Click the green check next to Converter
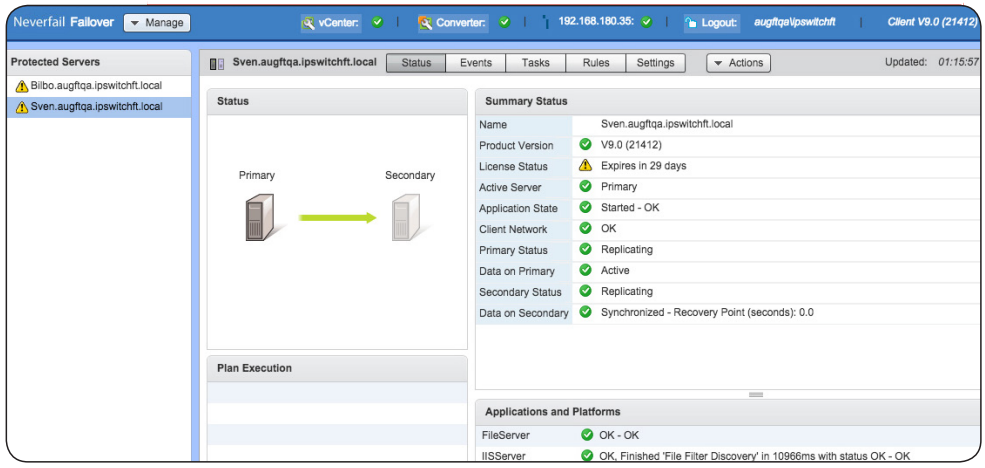This screenshot has width=985, height=468. tap(504, 23)
